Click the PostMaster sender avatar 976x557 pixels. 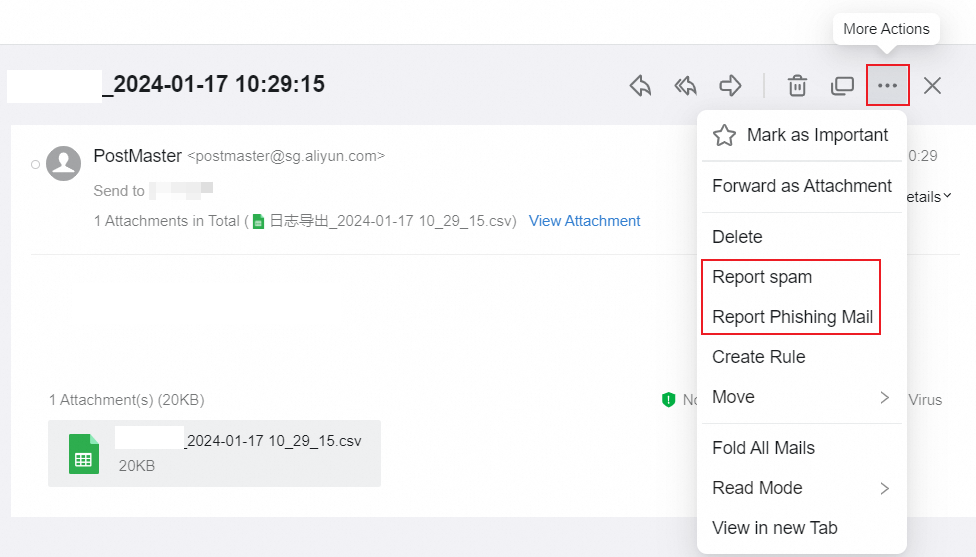[63, 163]
